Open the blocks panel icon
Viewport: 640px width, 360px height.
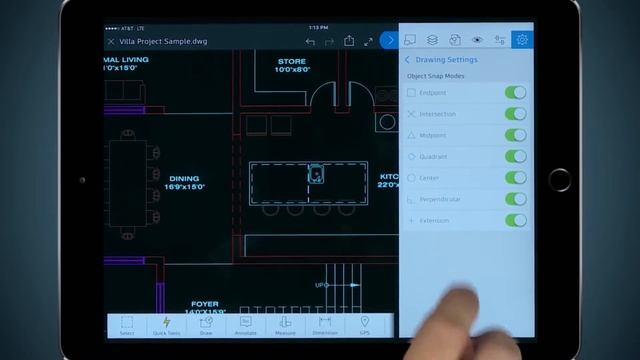[x=455, y=40]
